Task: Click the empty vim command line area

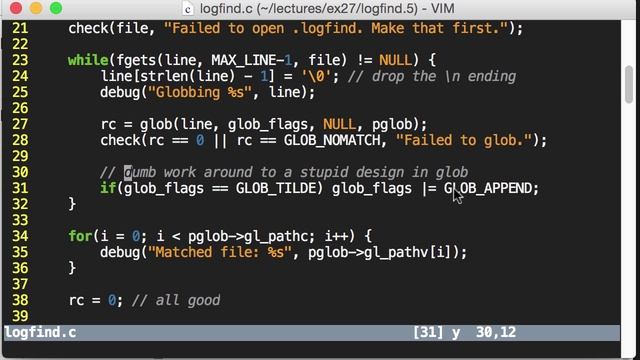Action: (311, 348)
